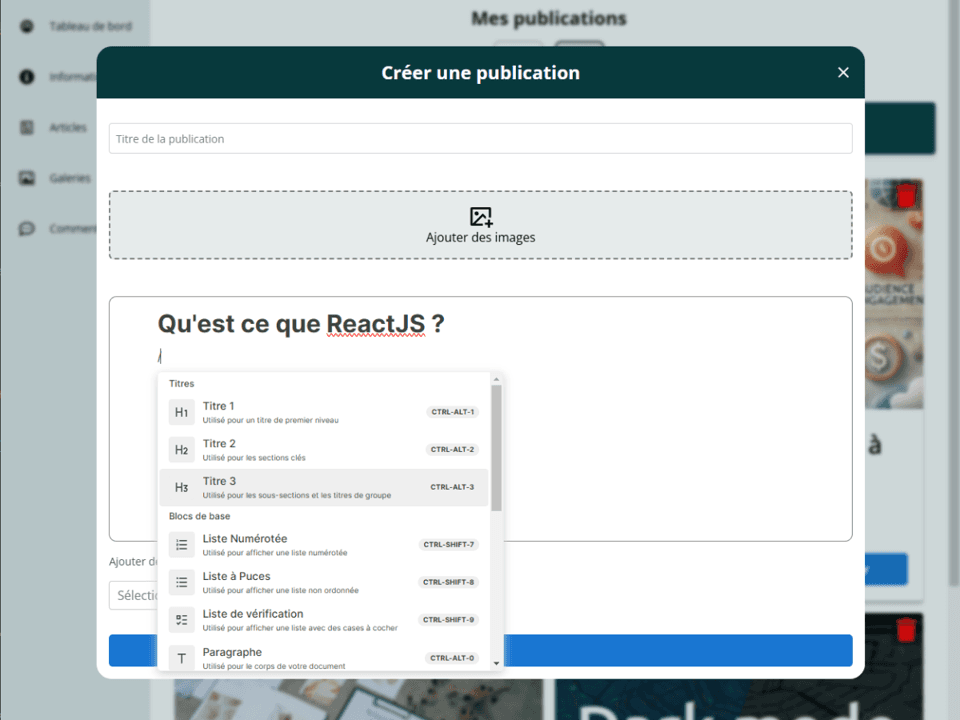The image size is (960, 720).
Task: Click the bullet list icon for Liste à Puces
Action: (181, 582)
